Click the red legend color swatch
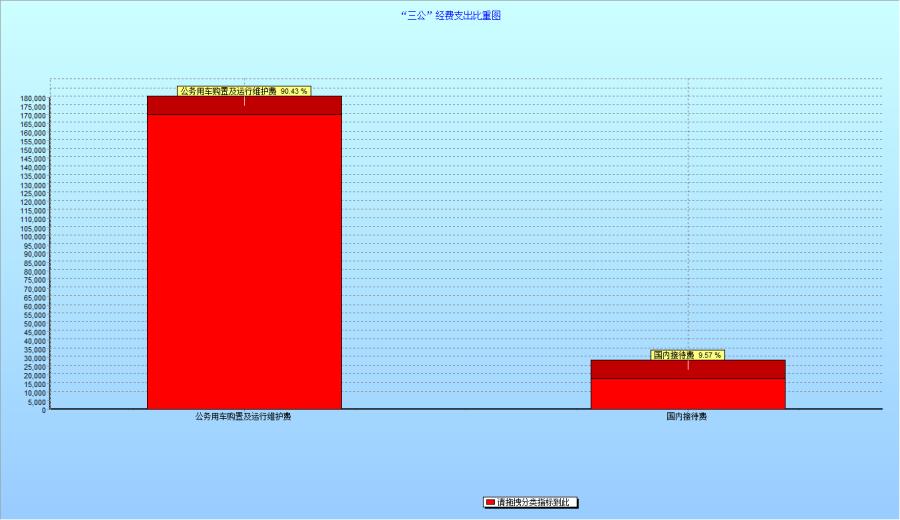 click(490, 502)
